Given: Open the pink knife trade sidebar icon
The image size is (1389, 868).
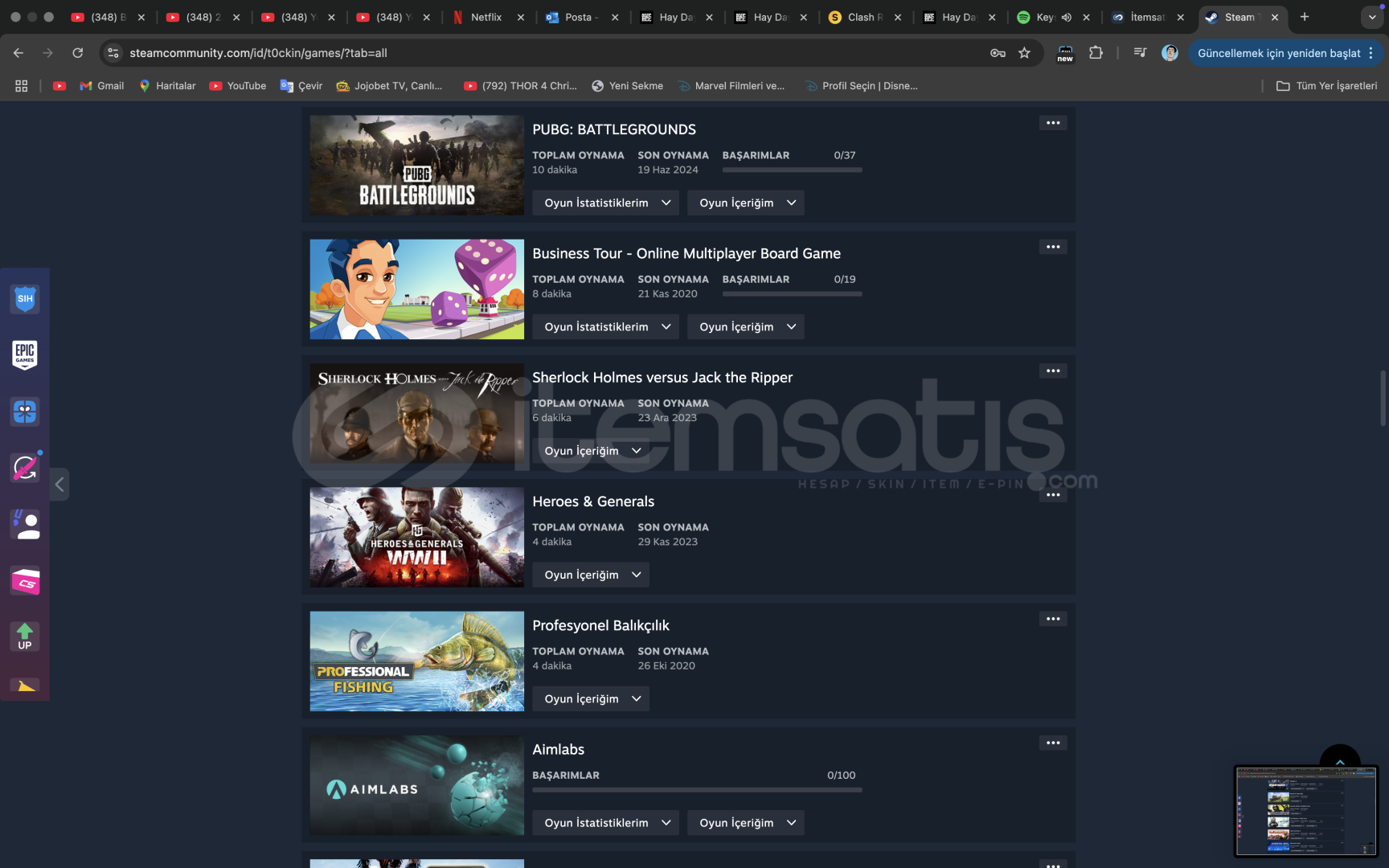Looking at the screenshot, I should 25,468.
